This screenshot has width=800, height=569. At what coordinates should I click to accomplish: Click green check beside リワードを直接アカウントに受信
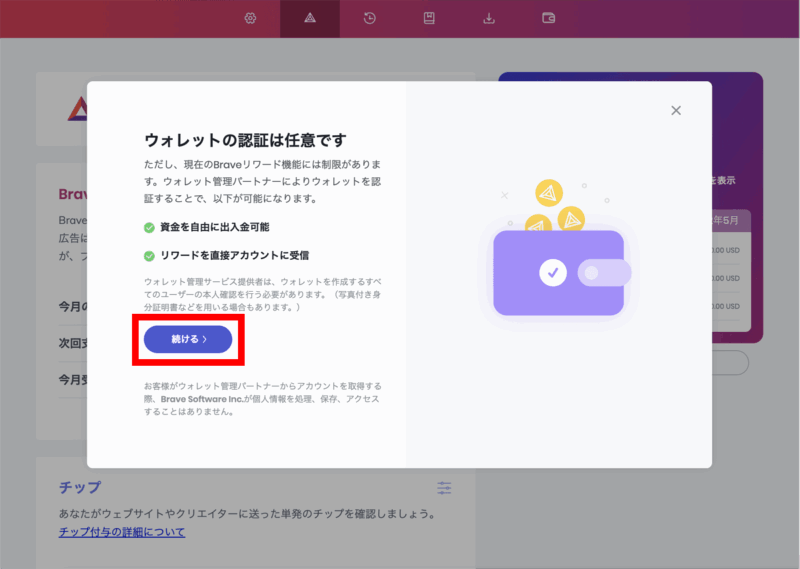[x=149, y=256]
